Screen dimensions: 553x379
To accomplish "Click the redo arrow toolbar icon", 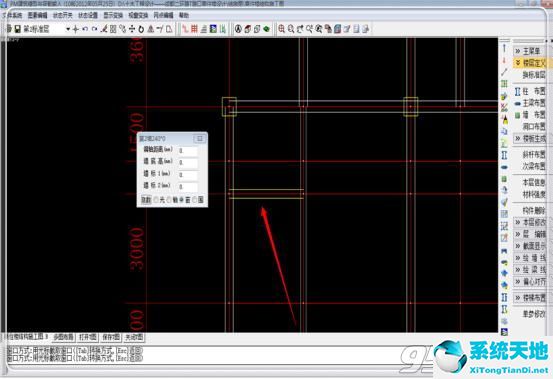I will tap(94, 29).
